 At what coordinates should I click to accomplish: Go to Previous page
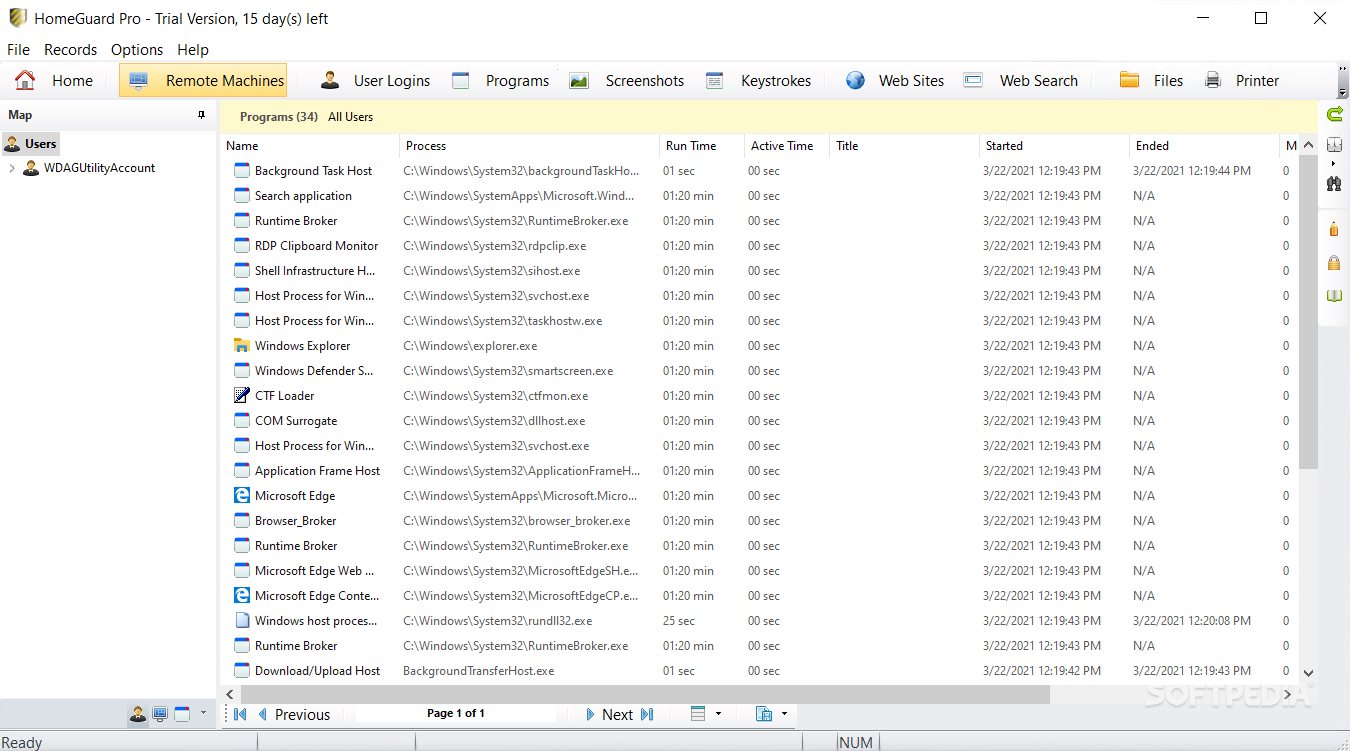[293, 714]
